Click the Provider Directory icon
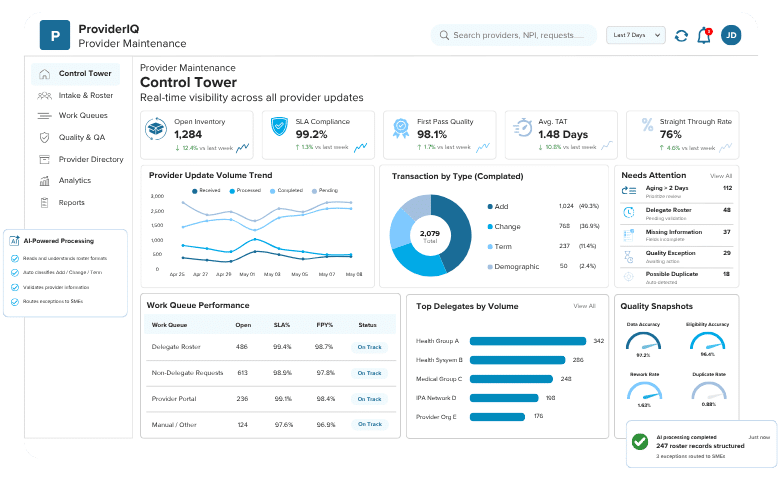The width and height of the screenshot is (782, 480). (44, 159)
